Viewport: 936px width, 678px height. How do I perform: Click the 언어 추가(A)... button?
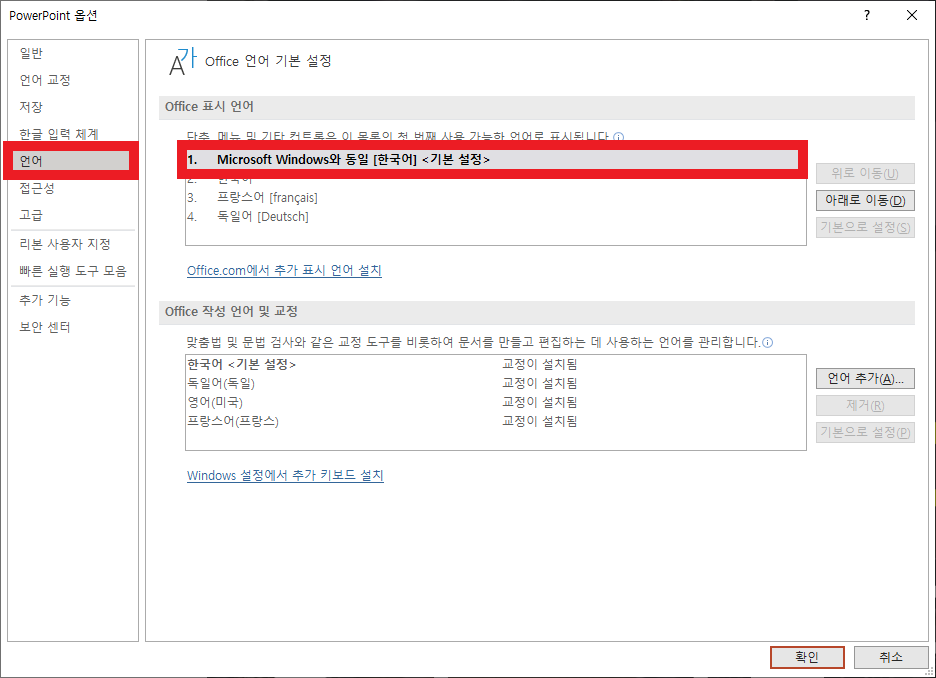click(x=865, y=378)
